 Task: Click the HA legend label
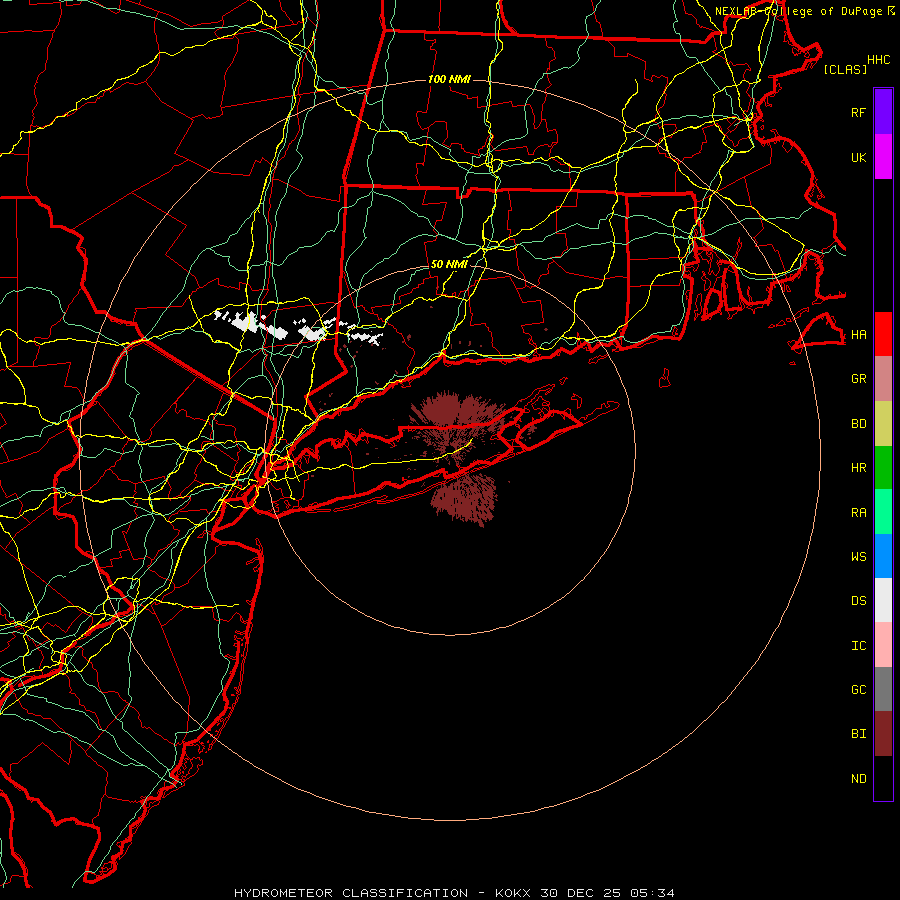pyautogui.click(x=858, y=334)
